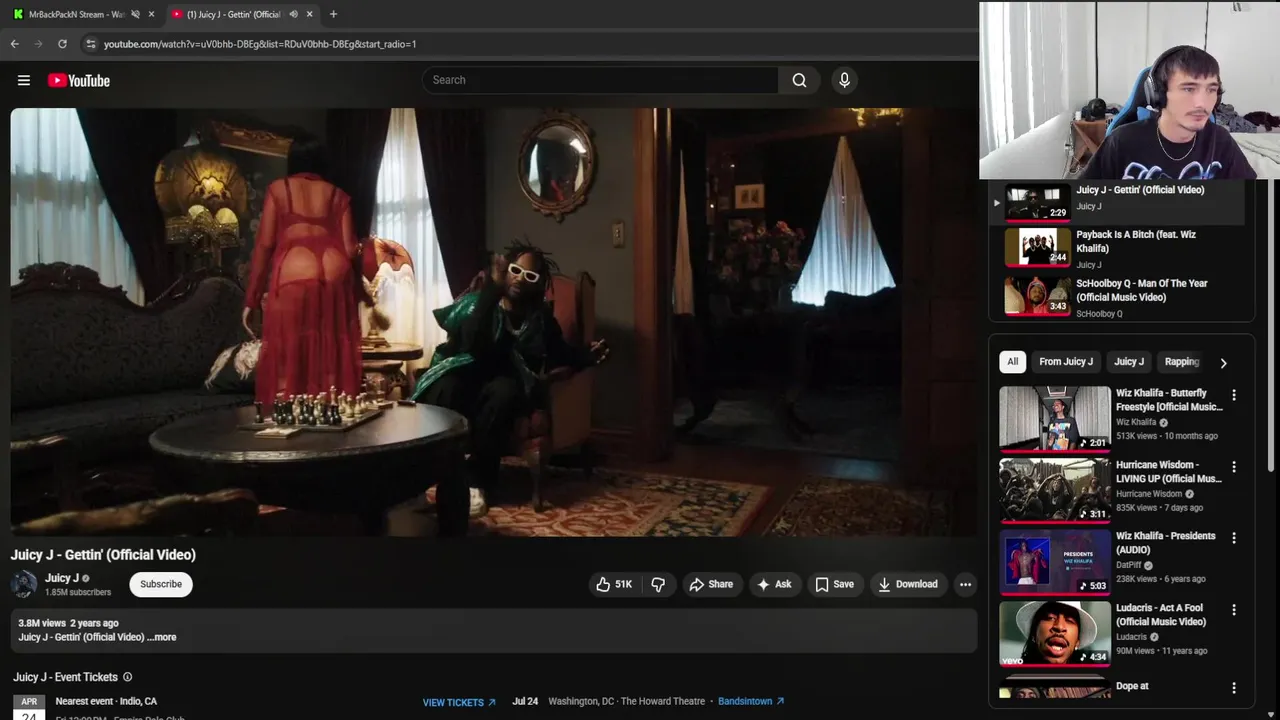Reload the page with refresh icon
This screenshot has height=720, width=1280.
coord(62,44)
